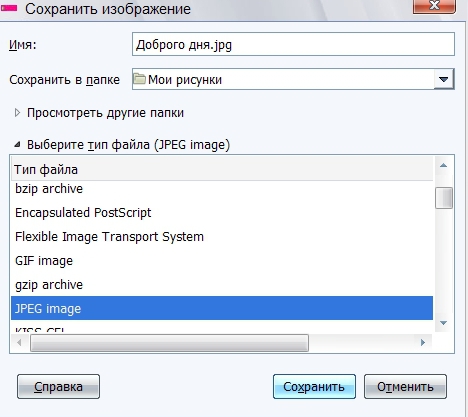Click the Имя filename input field
The width and height of the screenshot is (468, 417).
coord(293,44)
